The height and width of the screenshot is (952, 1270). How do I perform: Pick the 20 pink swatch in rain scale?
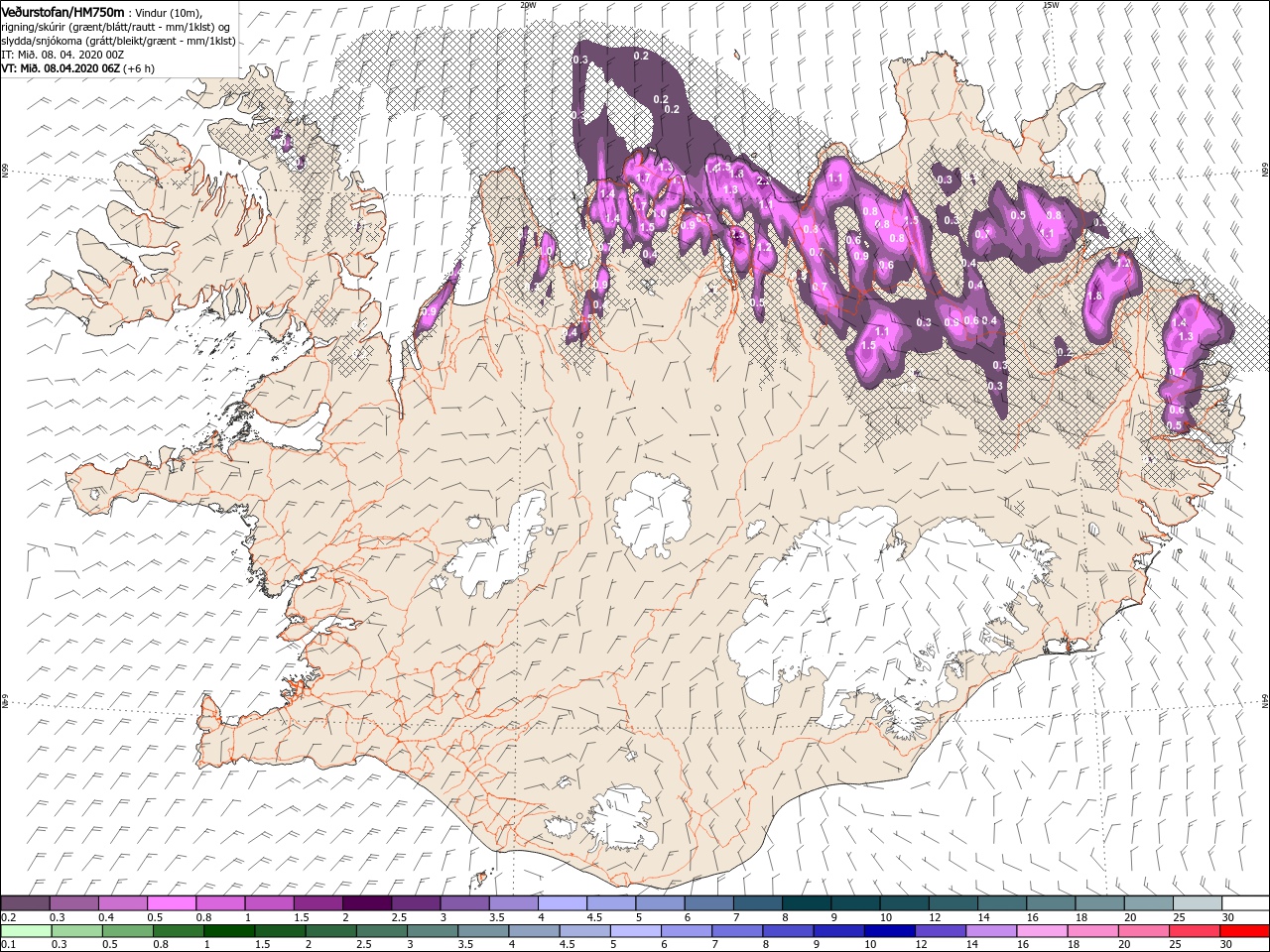pyautogui.click(x=1144, y=931)
